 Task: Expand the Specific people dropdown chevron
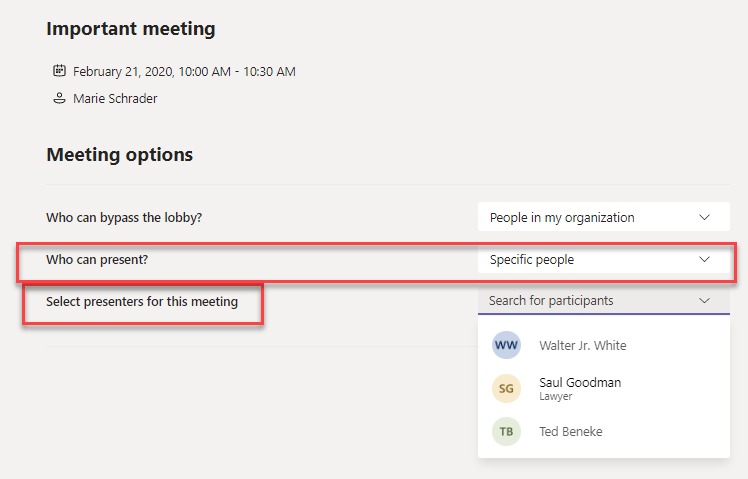[x=705, y=260]
